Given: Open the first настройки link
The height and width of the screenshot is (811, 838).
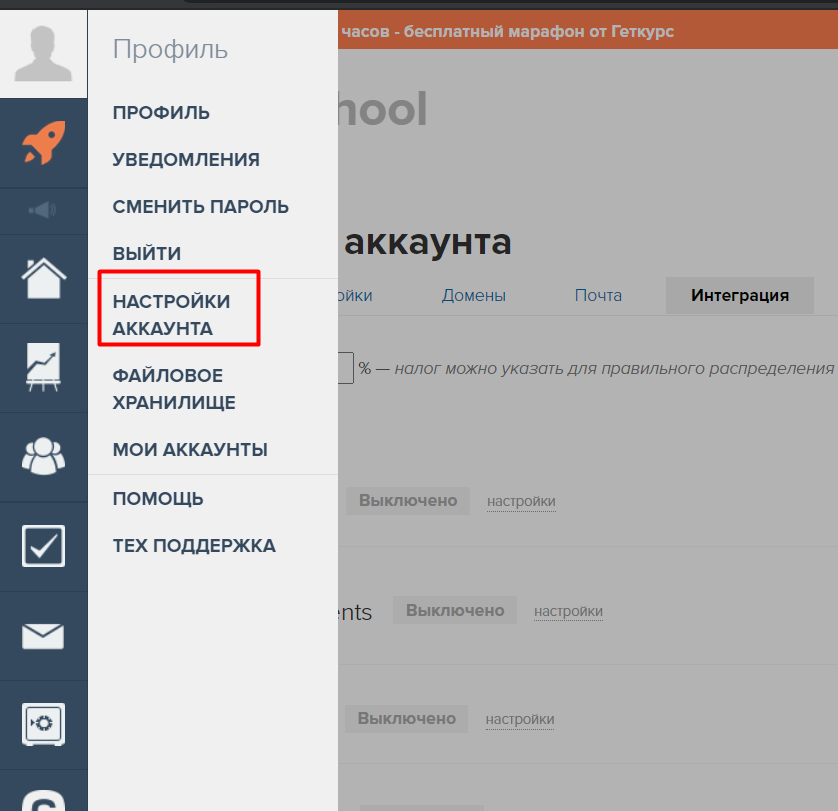Looking at the screenshot, I should [521, 501].
